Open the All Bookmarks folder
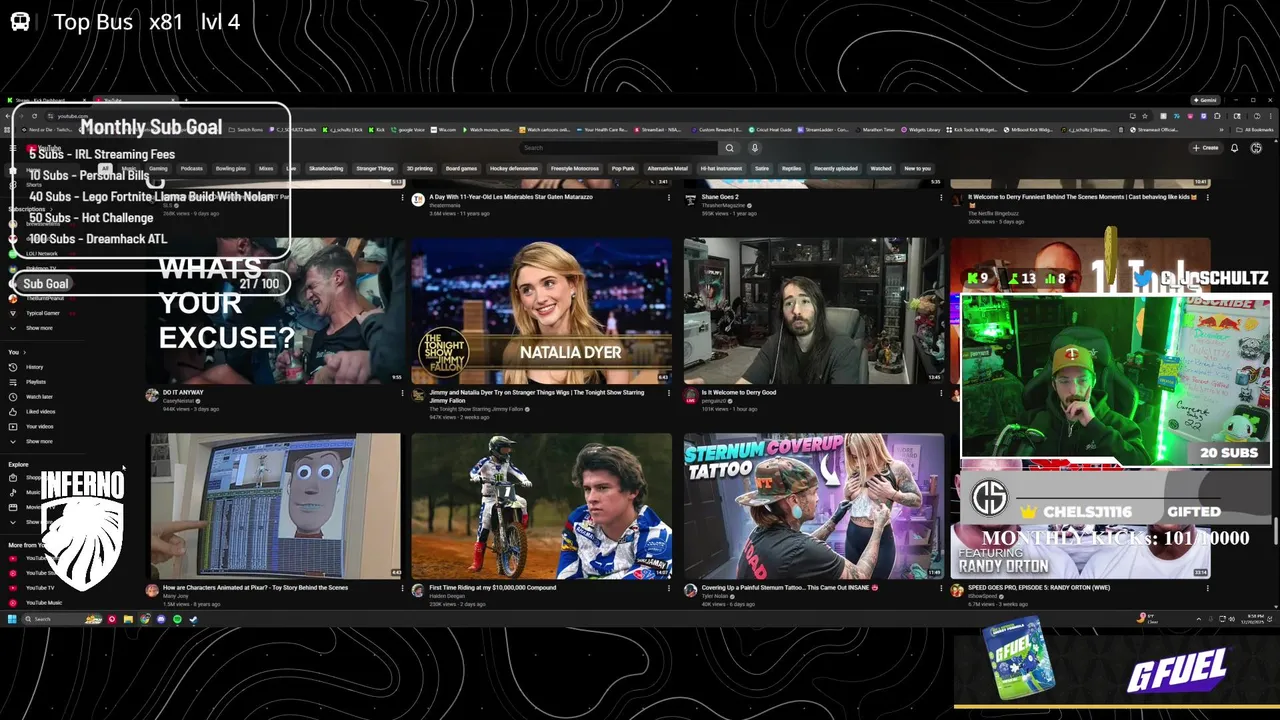Viewport: 1280px width, 720px height. (1256, 130)
